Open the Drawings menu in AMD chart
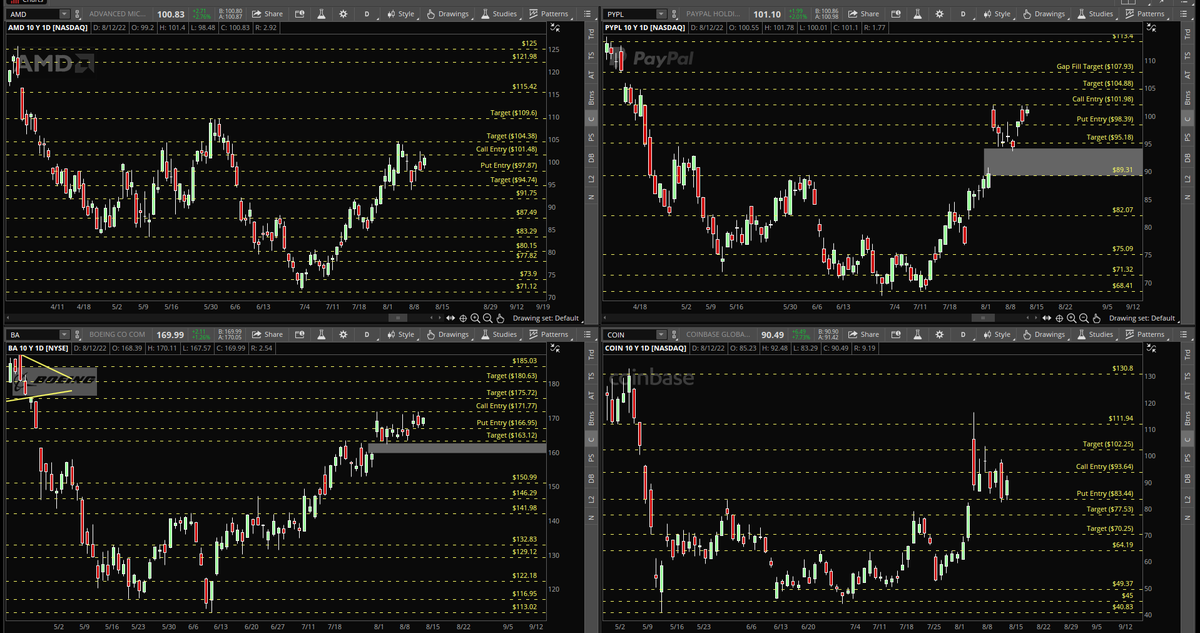This screenshot has width=1200, height=633. [448, 14]
